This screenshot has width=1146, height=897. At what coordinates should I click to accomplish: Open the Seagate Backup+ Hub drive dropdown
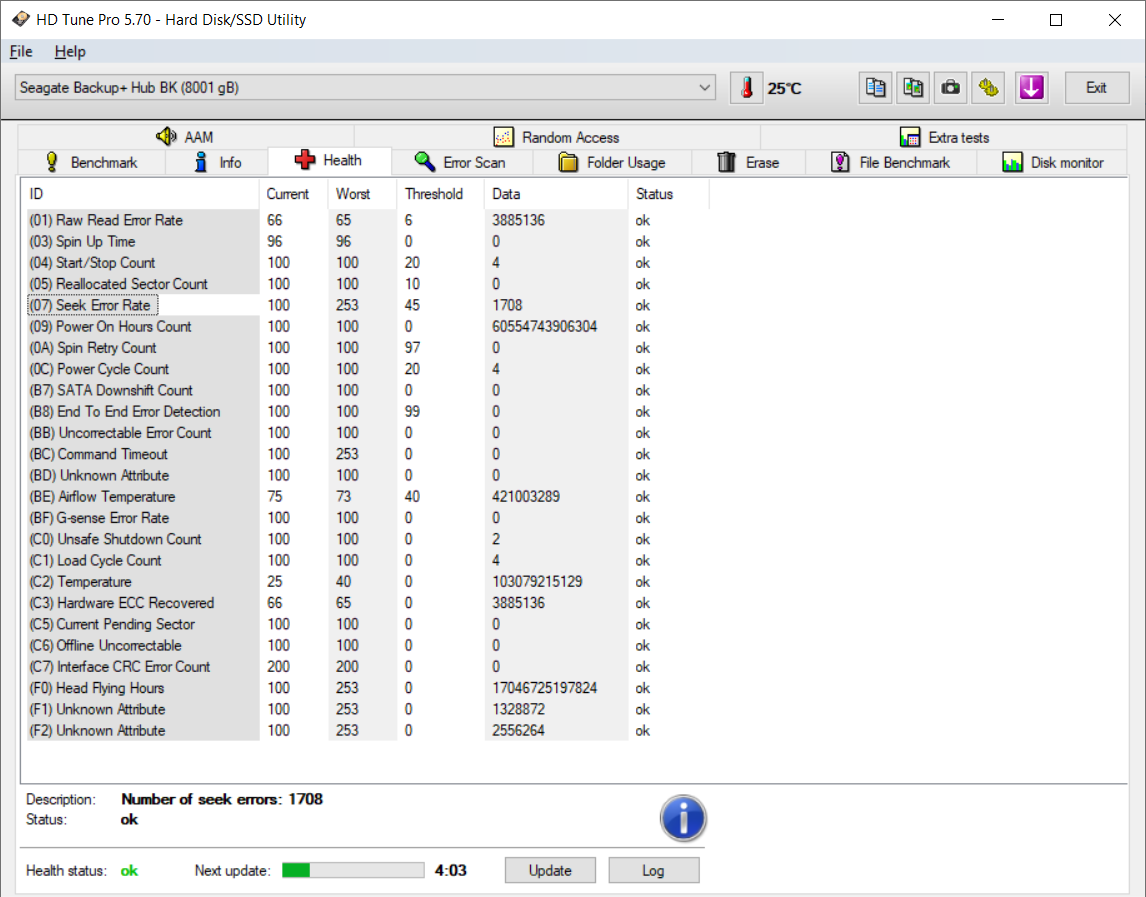click(x=365, y=88)
